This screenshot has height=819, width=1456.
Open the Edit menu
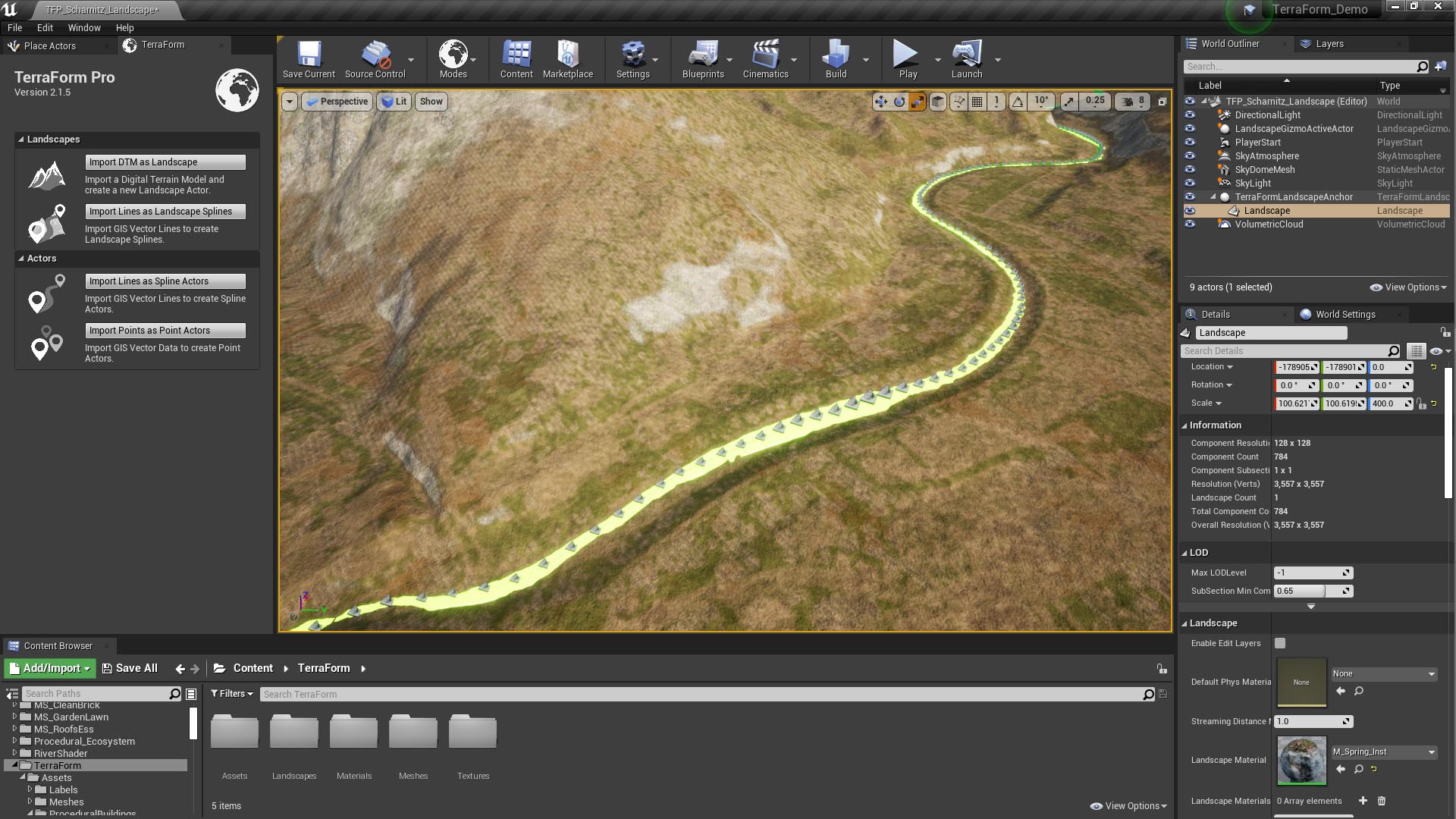click(45, 27)
